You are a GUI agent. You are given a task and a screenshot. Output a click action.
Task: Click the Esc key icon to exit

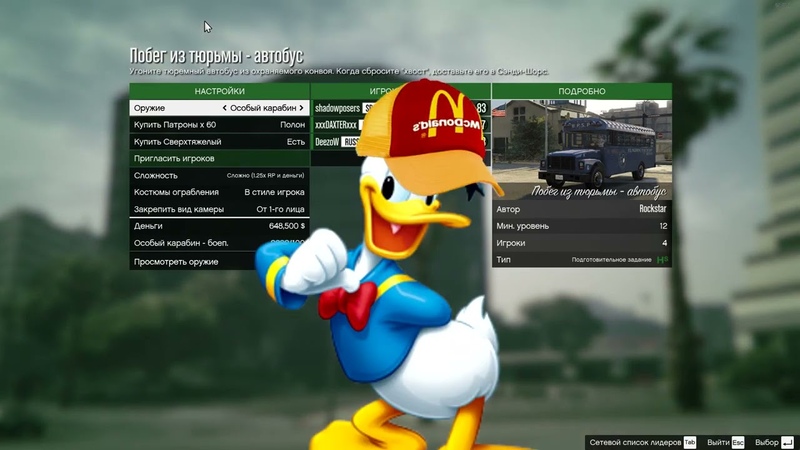tap(738, 442)
